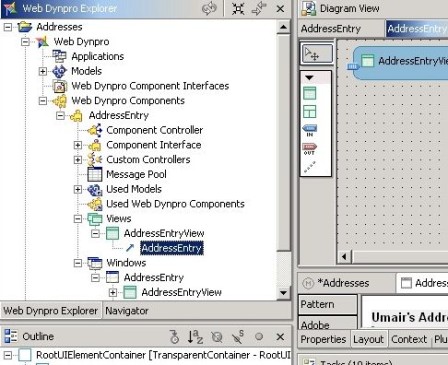Open the palette drop-down arrow
The width and height of the screenshot is (448, 365).
309,78
